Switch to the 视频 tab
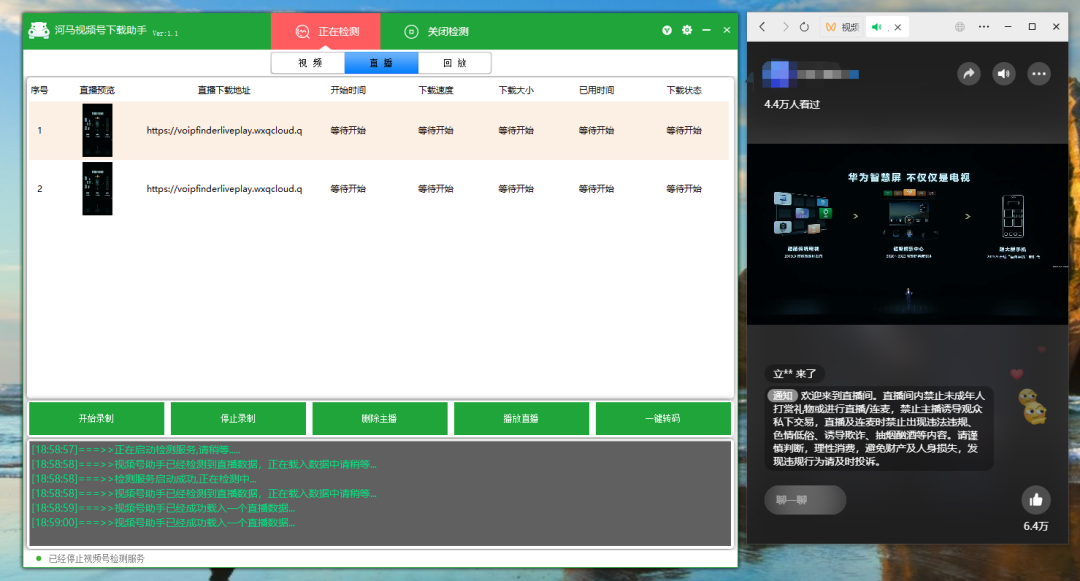1080x581 pixels. click(x=309, y=63)
